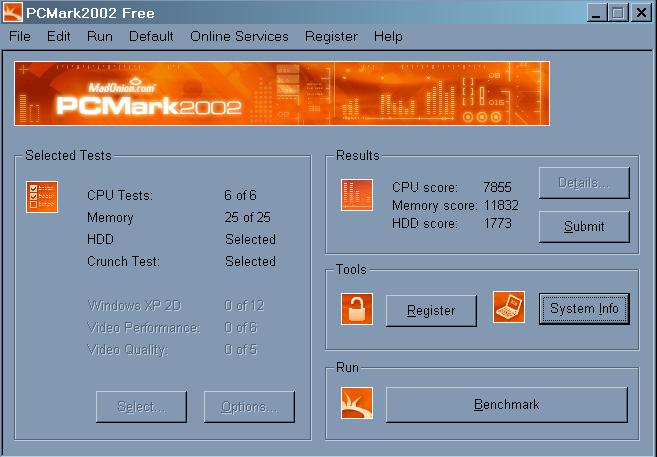
Task: Click the Select... tests button
Action: tap(141, 407)
